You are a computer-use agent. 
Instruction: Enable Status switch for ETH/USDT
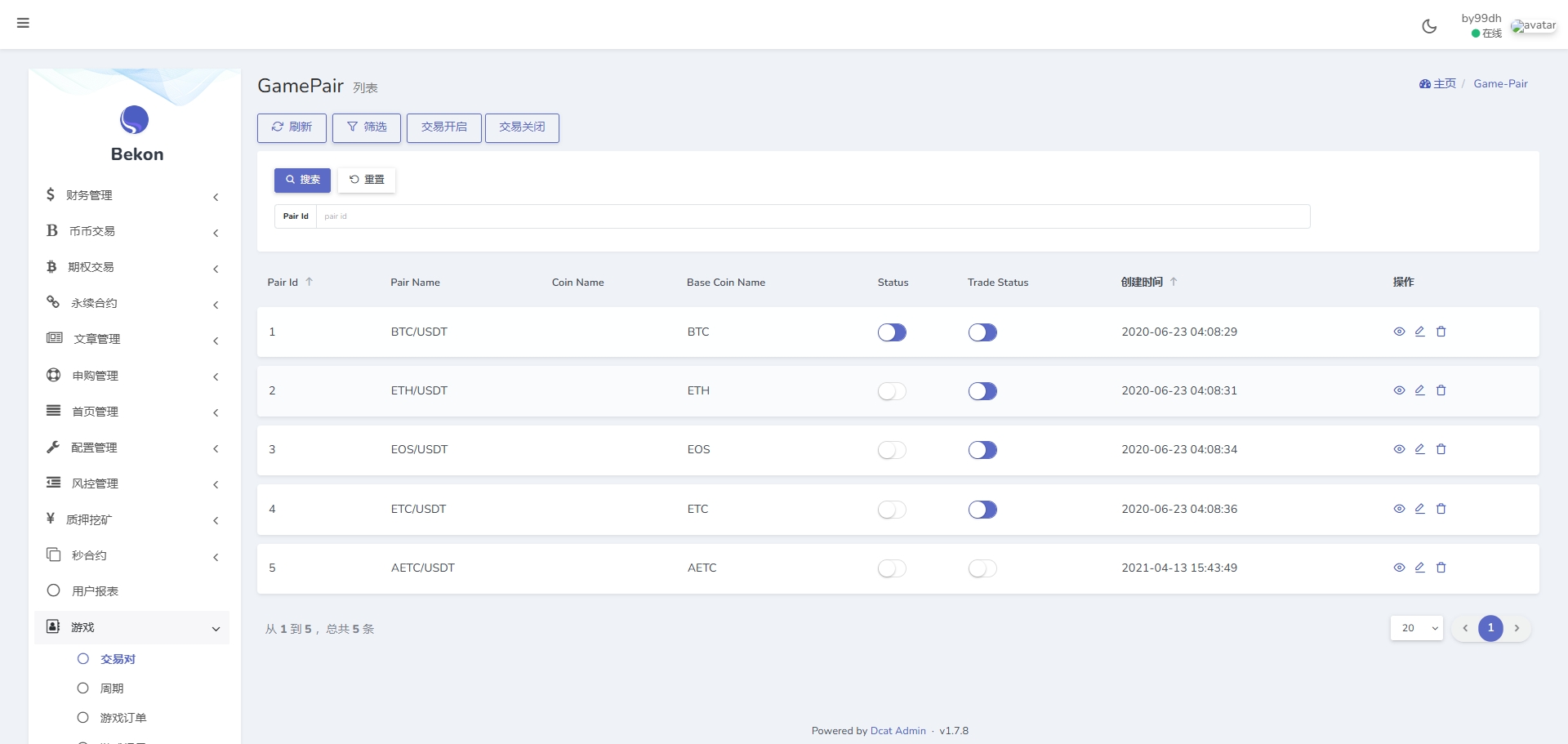(x=892, y=391)
